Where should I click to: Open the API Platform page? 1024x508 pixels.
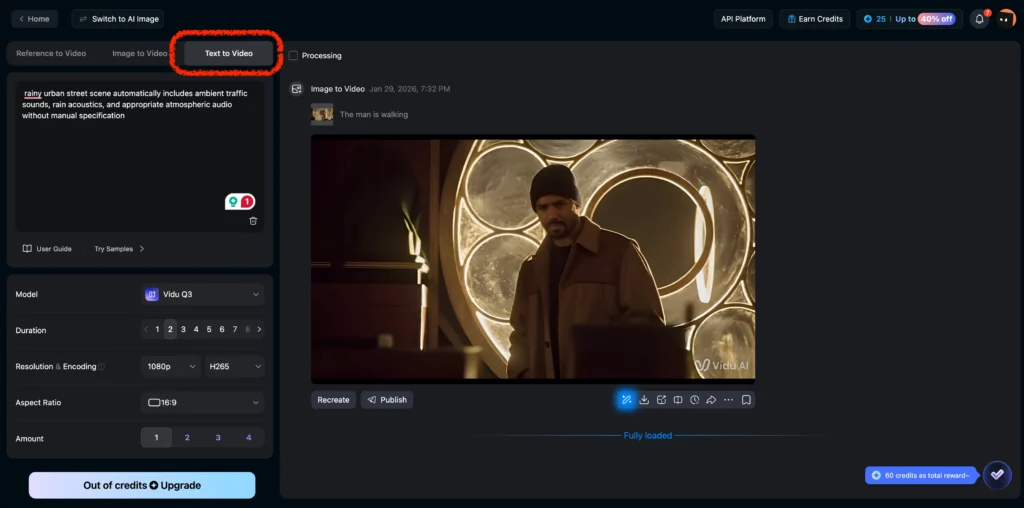coord(743,19)
